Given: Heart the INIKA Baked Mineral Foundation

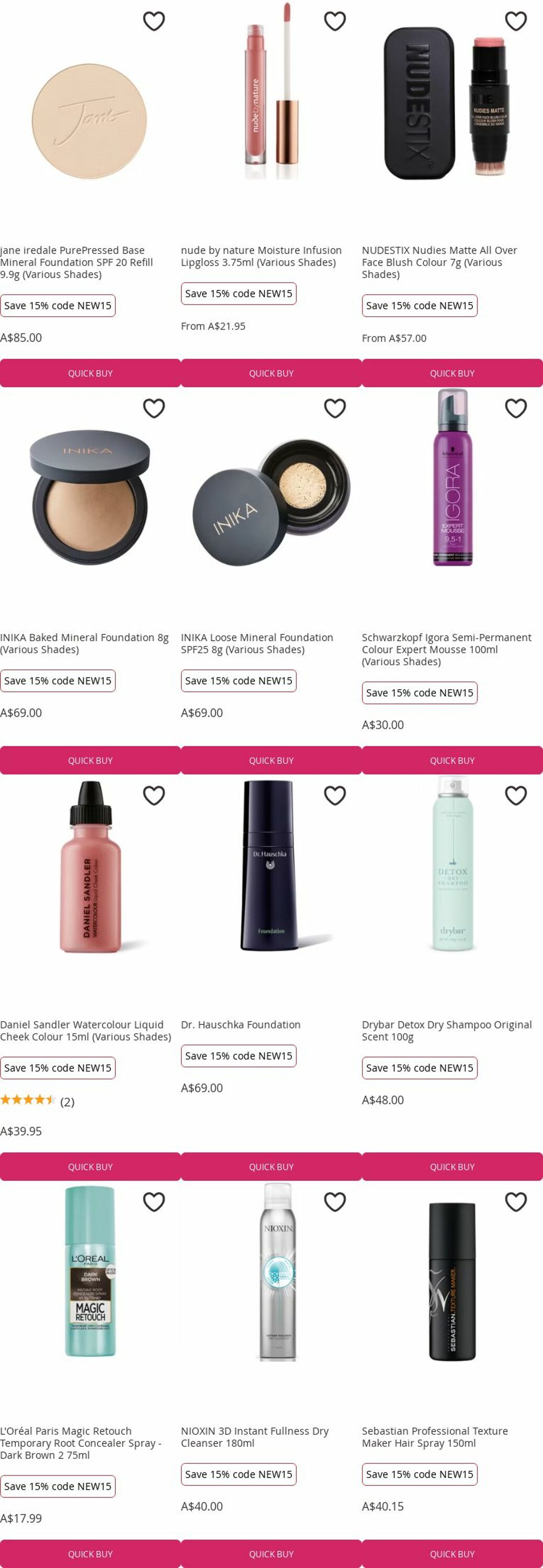Looking at the screenshot, I should coord(154,408).
